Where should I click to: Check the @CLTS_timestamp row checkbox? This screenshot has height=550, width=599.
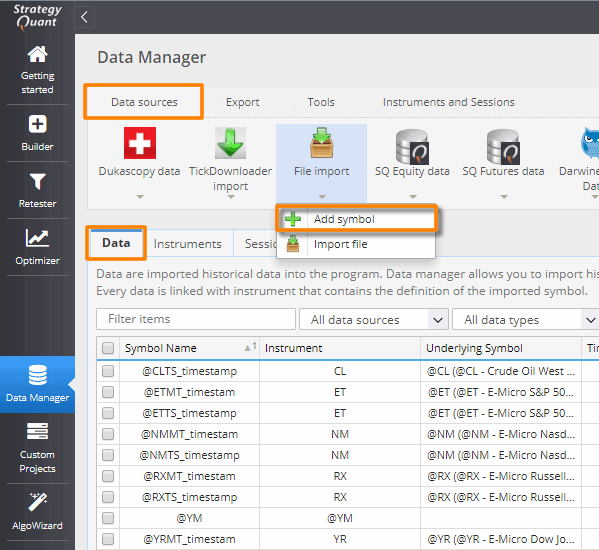[108, 371]
